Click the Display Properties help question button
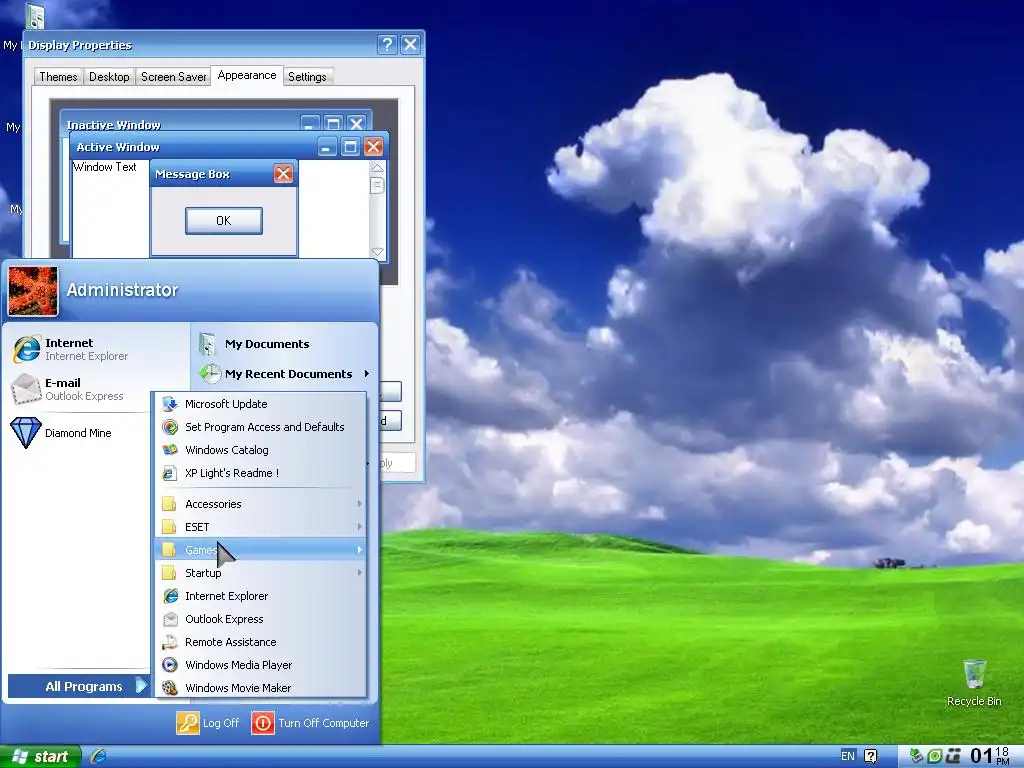This screenshot has width=1024, height=768. point(387,44)
